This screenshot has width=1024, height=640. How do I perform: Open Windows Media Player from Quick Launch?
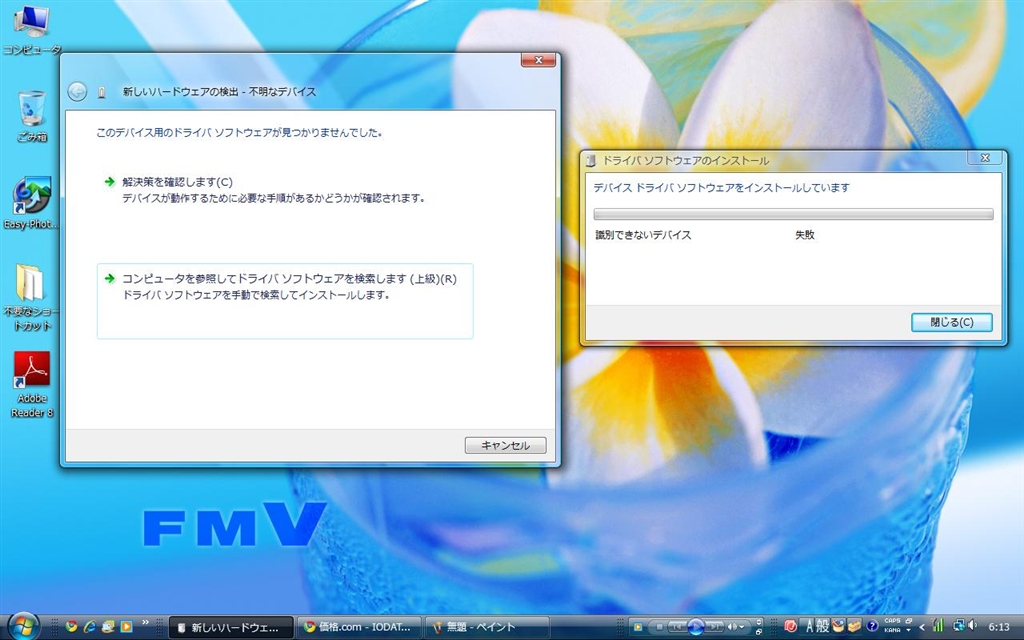coord(126,627)
